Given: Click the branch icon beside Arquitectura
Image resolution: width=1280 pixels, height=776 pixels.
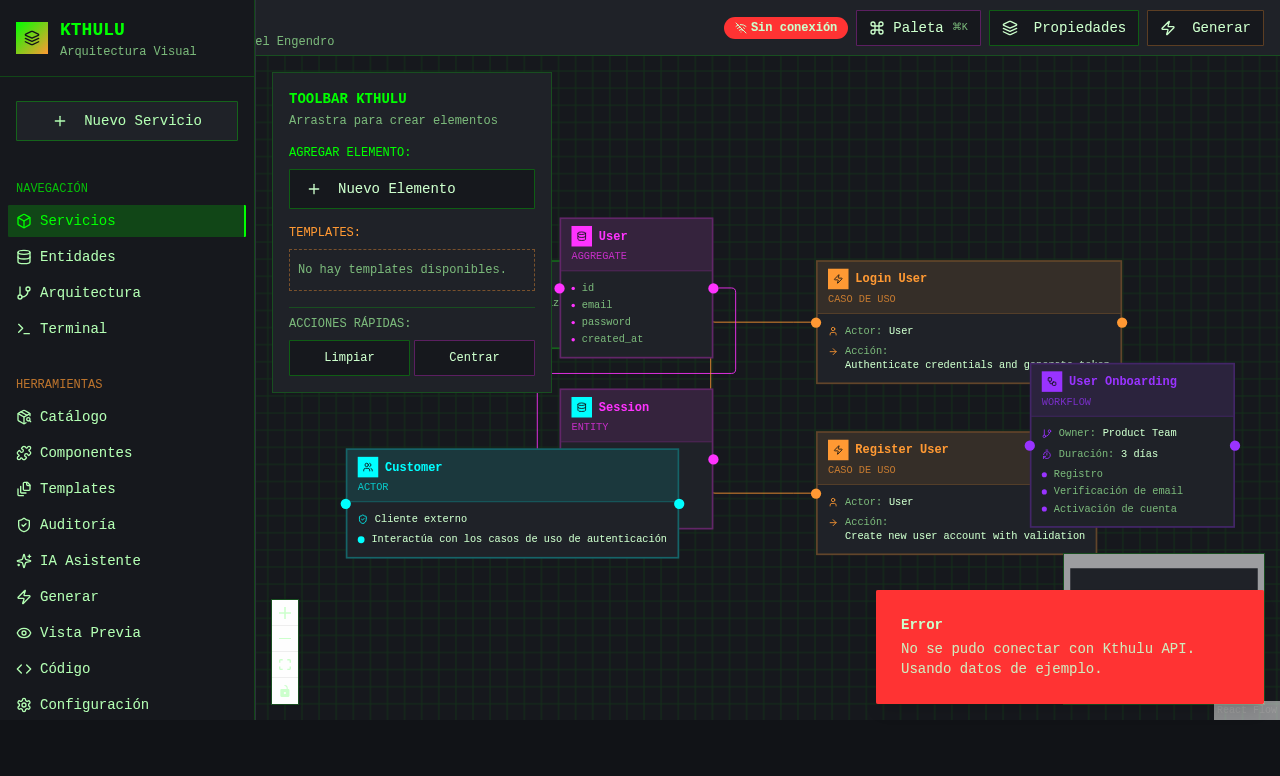Looking at the screenshot, I should click(24, 293).
